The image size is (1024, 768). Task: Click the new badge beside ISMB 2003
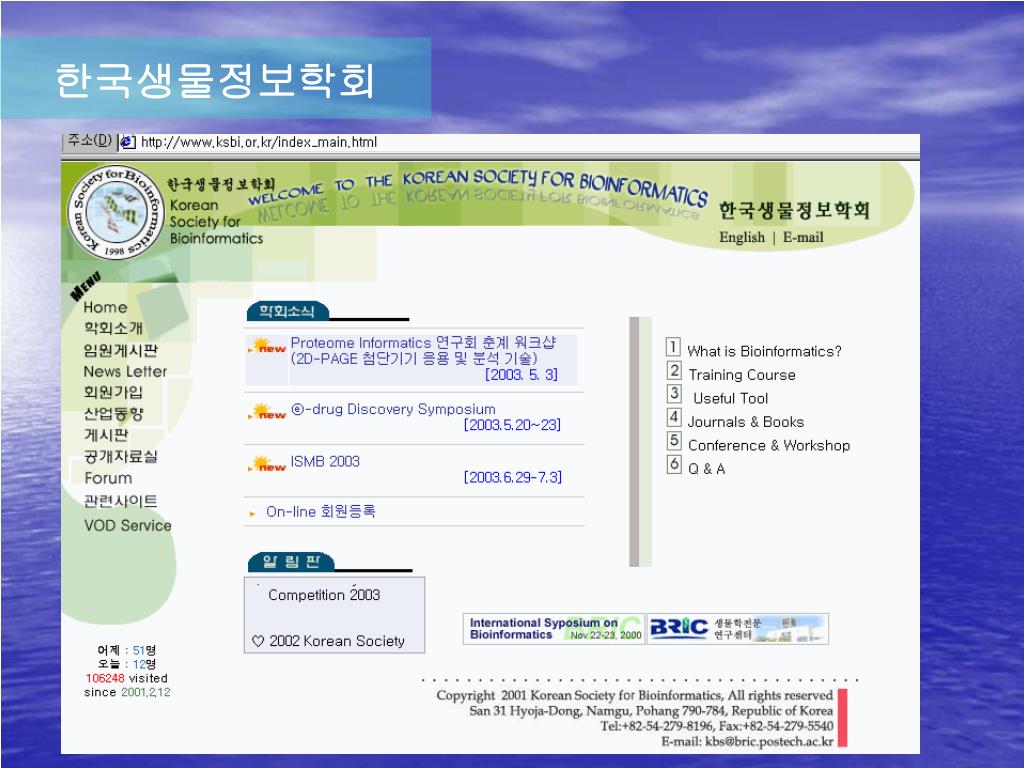point(267,464)
